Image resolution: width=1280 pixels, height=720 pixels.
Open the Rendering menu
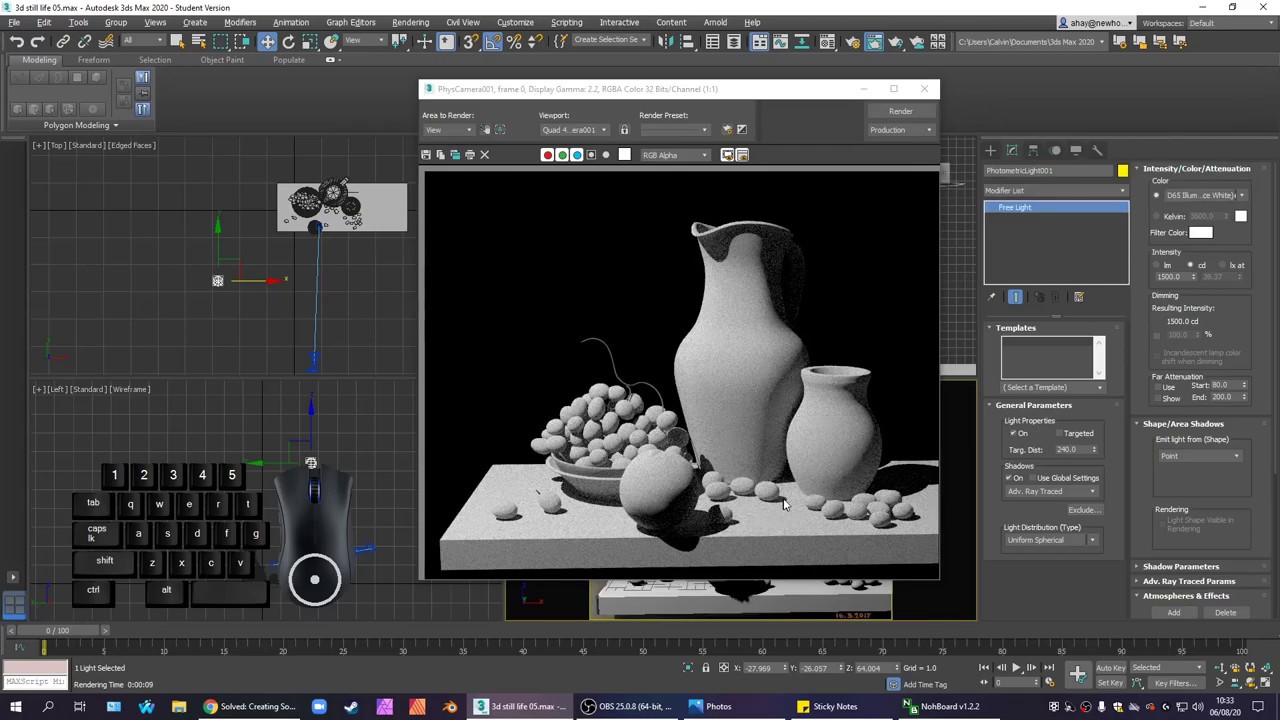(410, 22)
